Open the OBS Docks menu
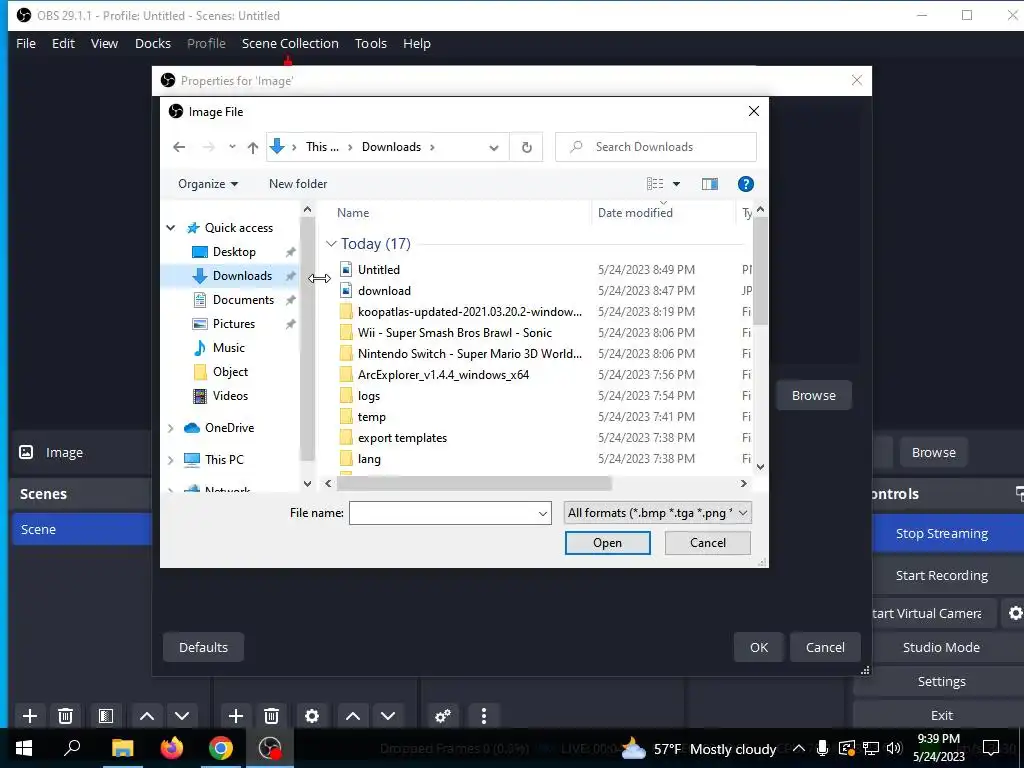Image resolution: width=1024 pixels, height=768 pixels. pos(153,43)
